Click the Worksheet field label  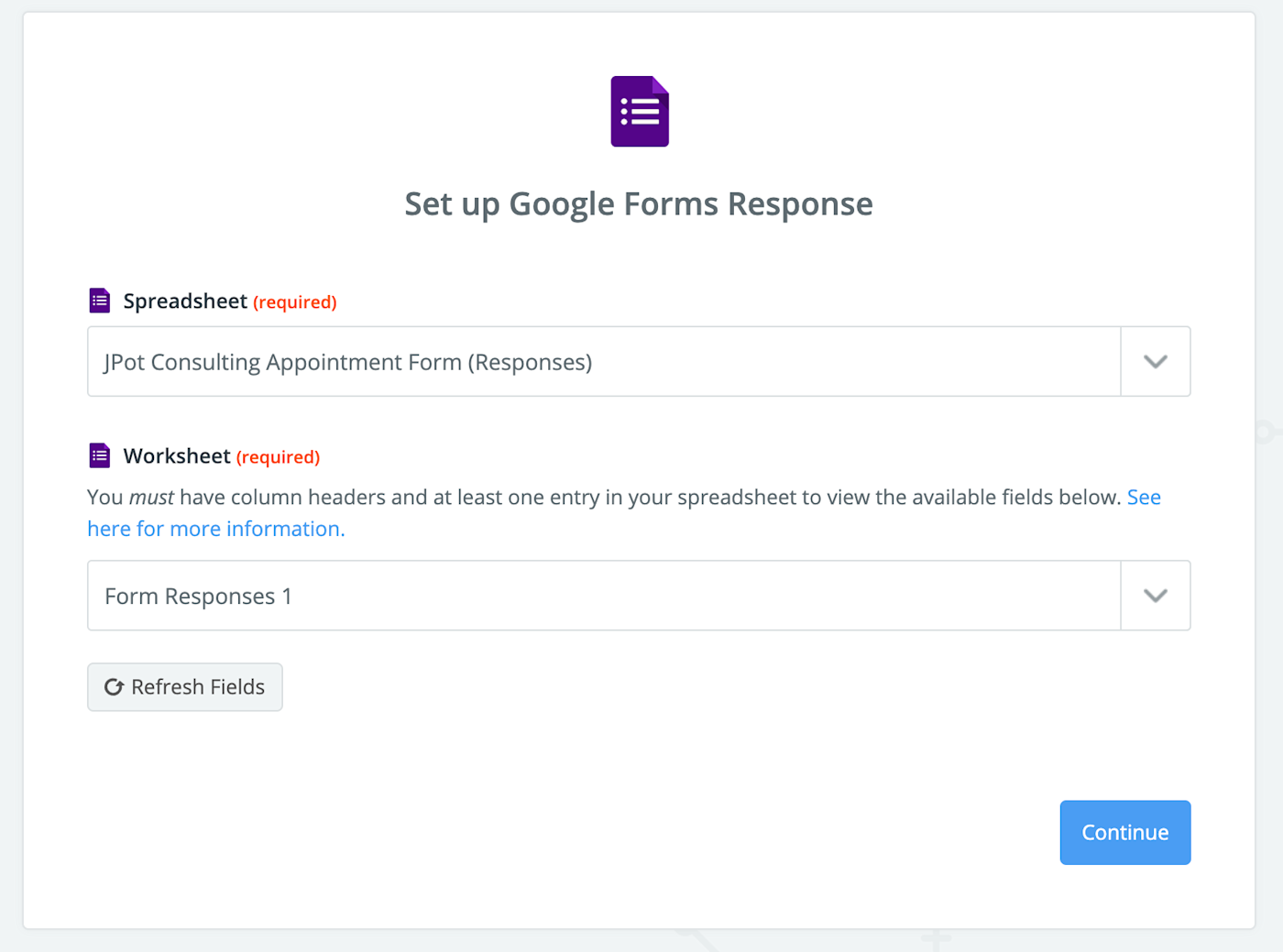point(177,456)
